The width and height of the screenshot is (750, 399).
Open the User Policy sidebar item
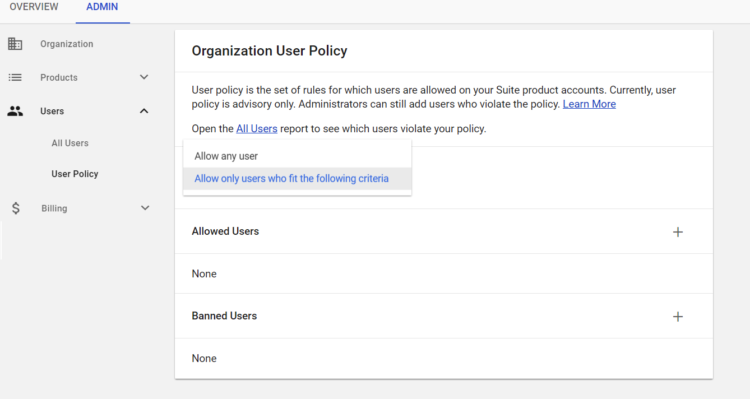tap(75, 174)
